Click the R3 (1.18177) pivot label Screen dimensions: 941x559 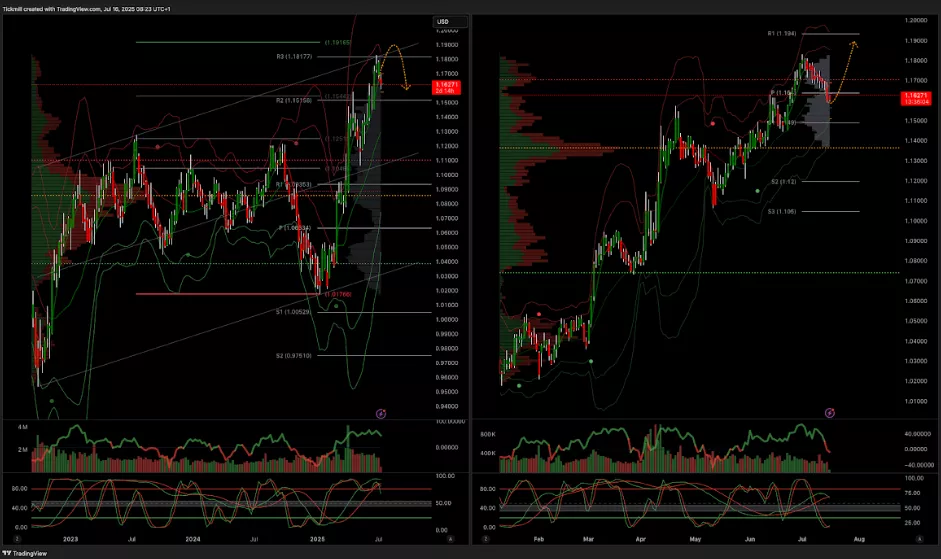tap(294, 57)
